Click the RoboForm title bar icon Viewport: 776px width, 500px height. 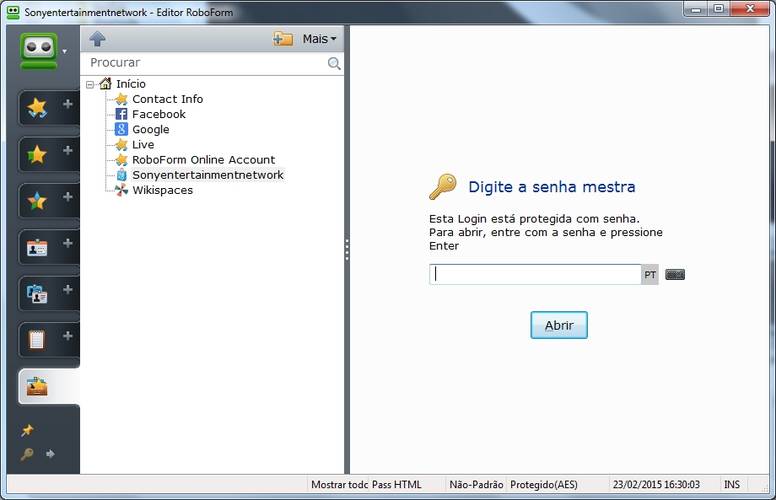pyautogui.click(x=13, y=12)
